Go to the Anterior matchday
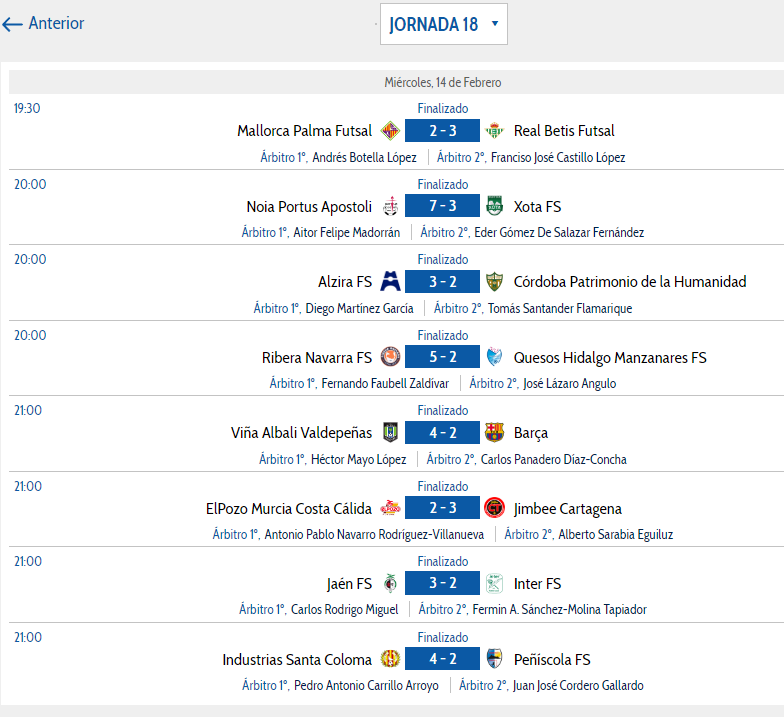Viewport: 784px width, 717px height. point(44,23)
